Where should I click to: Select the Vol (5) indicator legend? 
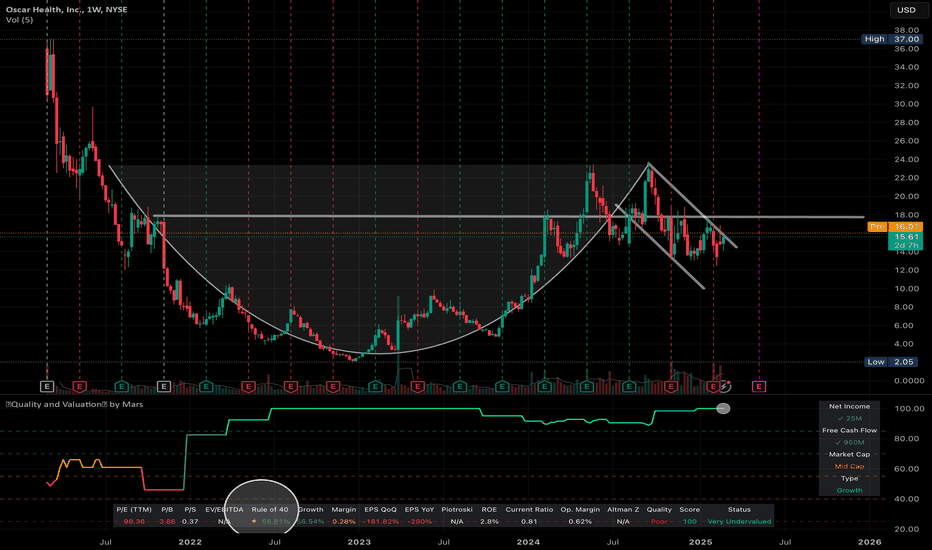click(x=20, y=20)
